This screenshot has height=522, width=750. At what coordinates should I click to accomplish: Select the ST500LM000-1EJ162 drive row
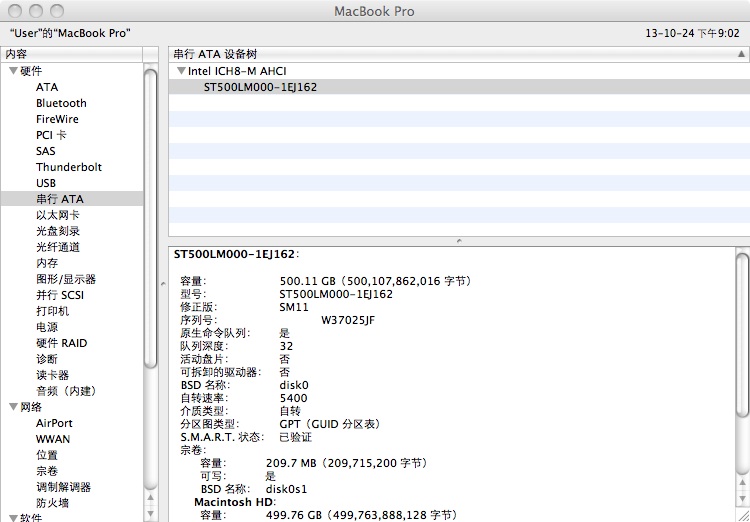click(x=459, y=87)
